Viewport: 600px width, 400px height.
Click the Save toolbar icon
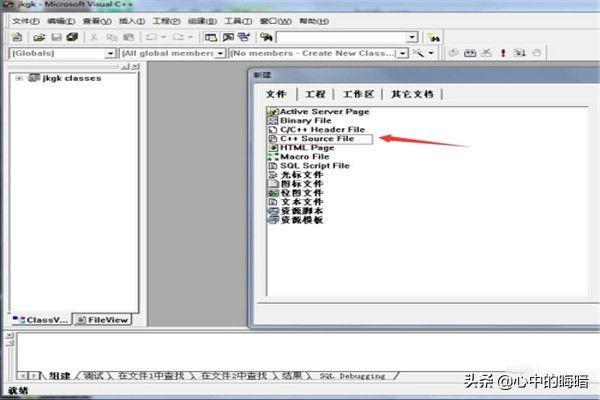pos(56,37)
